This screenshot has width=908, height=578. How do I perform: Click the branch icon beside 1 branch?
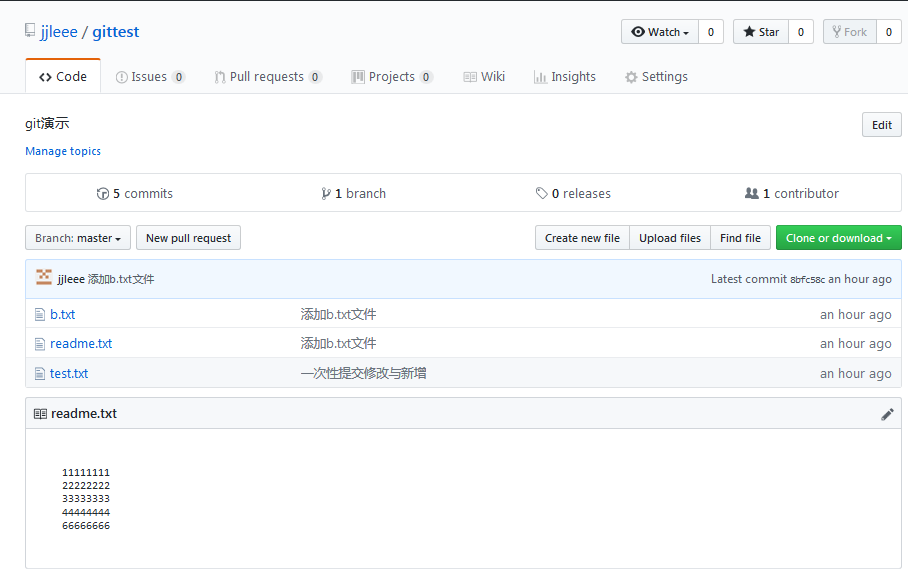click(x=326, y=193)
